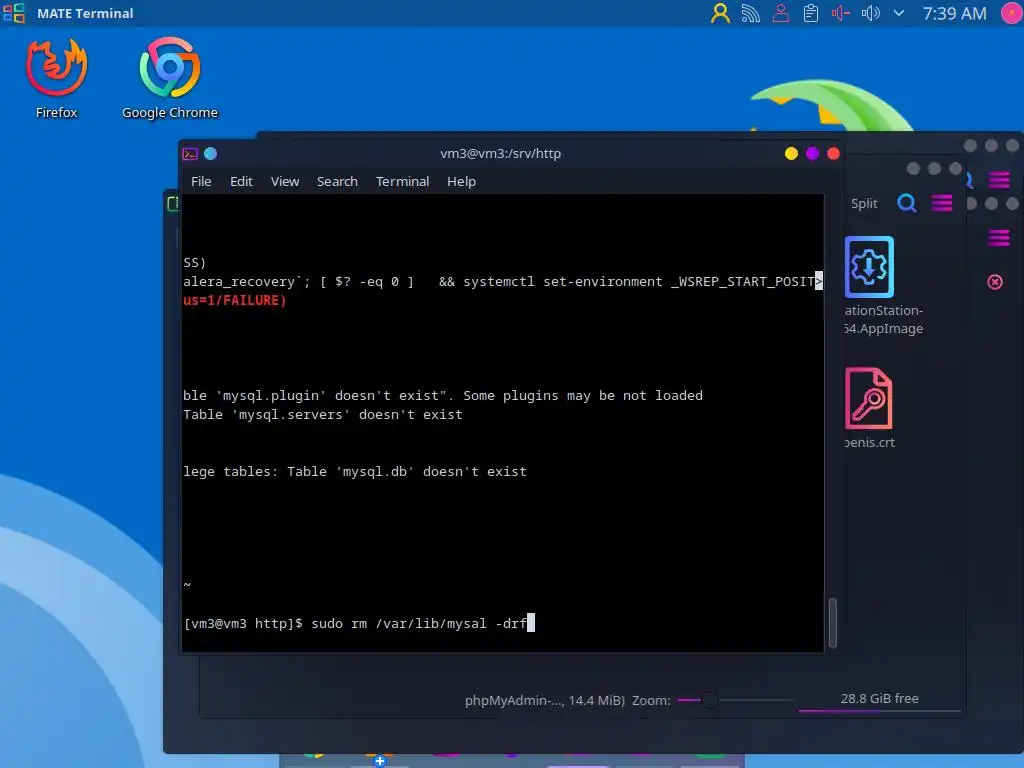Viewport: 1024px width, 768px height.
Task: Click the 7:39 AM clock
Action: (x=954, y=13)
